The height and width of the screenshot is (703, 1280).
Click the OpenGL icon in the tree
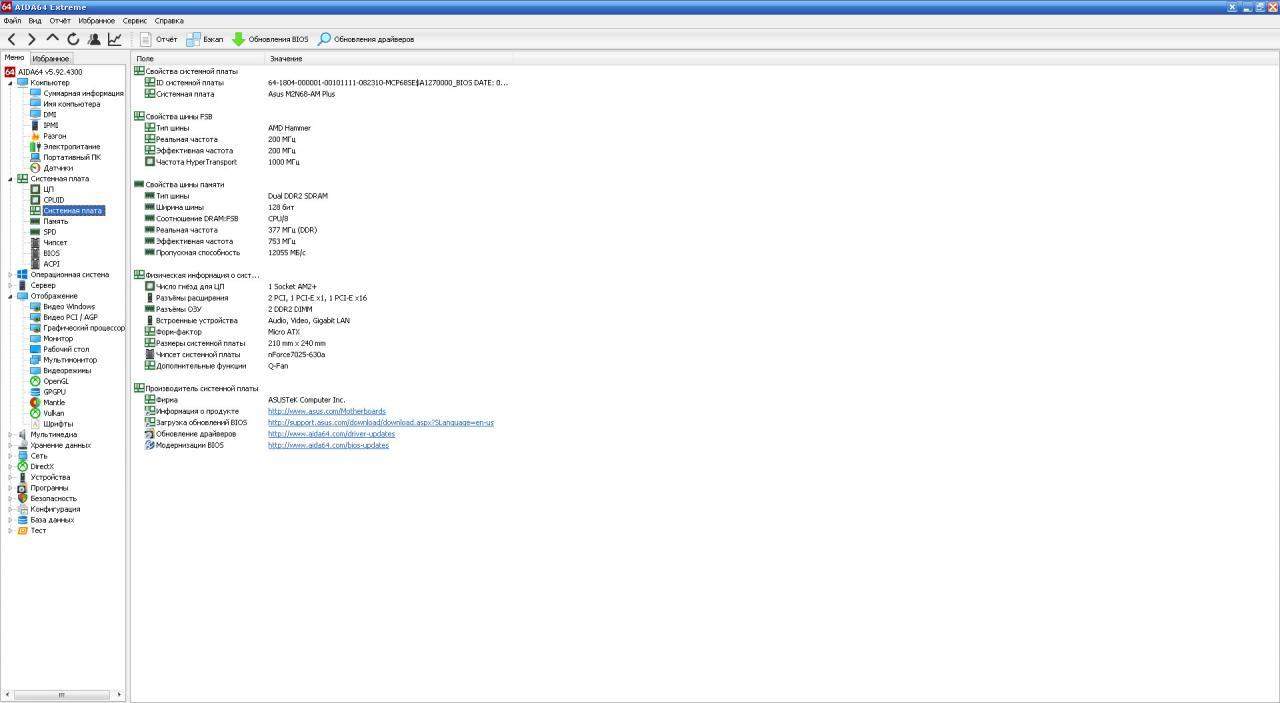[35, 381]
